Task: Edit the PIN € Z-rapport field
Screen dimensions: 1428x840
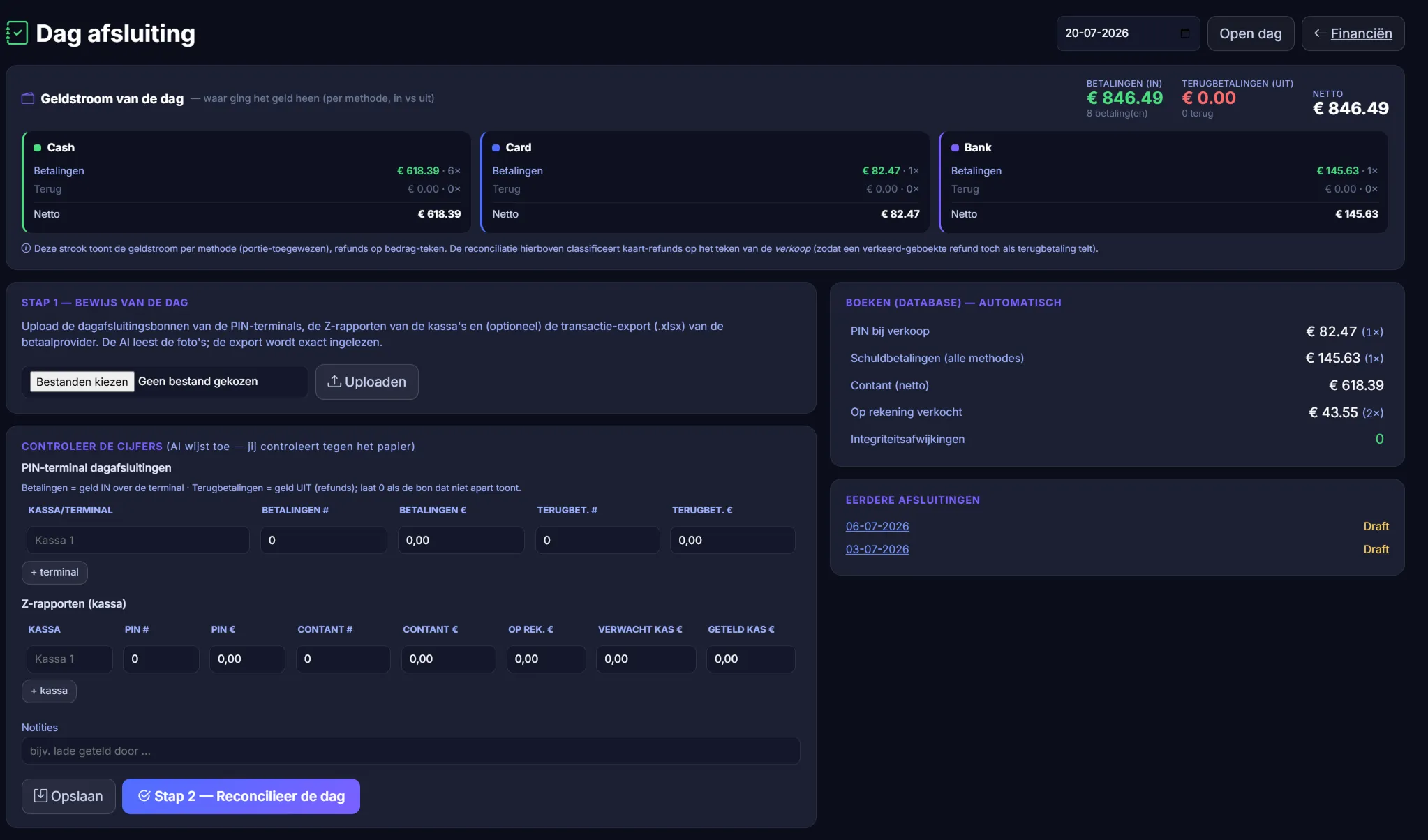Action: point(247,659)
